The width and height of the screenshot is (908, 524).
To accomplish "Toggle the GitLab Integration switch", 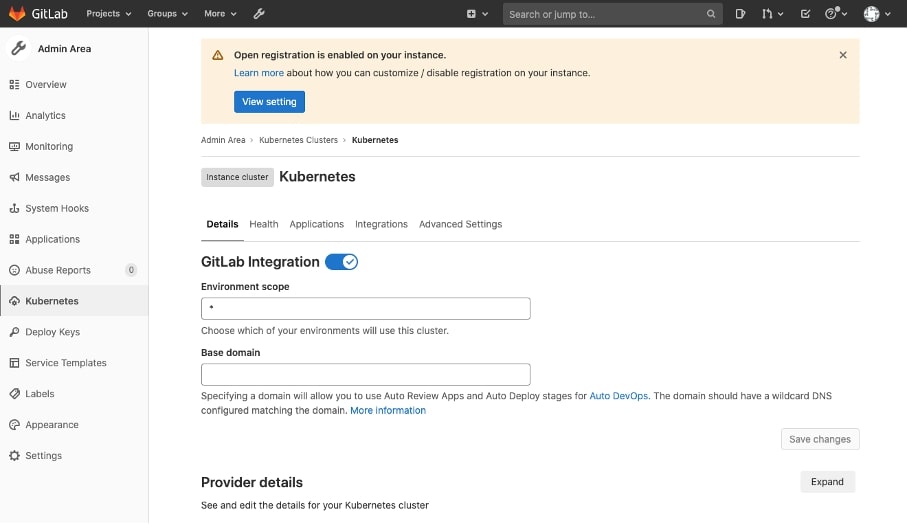I will [x=341, y=262].
